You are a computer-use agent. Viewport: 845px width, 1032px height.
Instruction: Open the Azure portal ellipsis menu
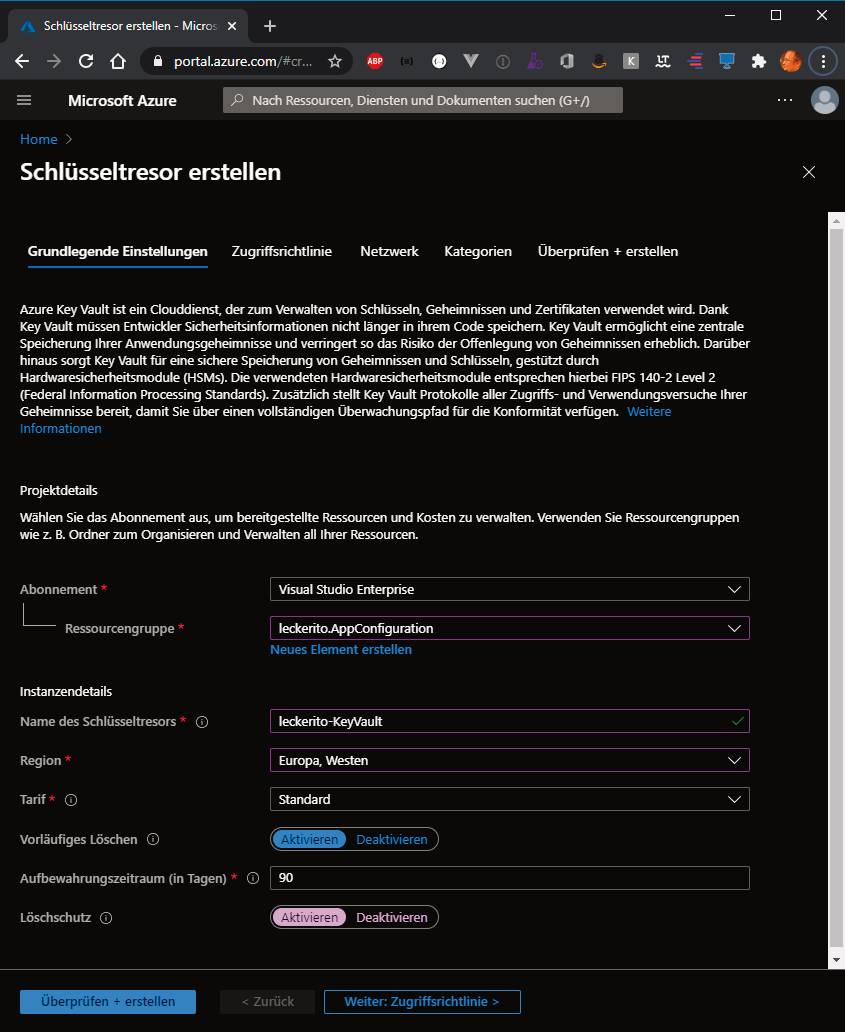click(784, 100)
